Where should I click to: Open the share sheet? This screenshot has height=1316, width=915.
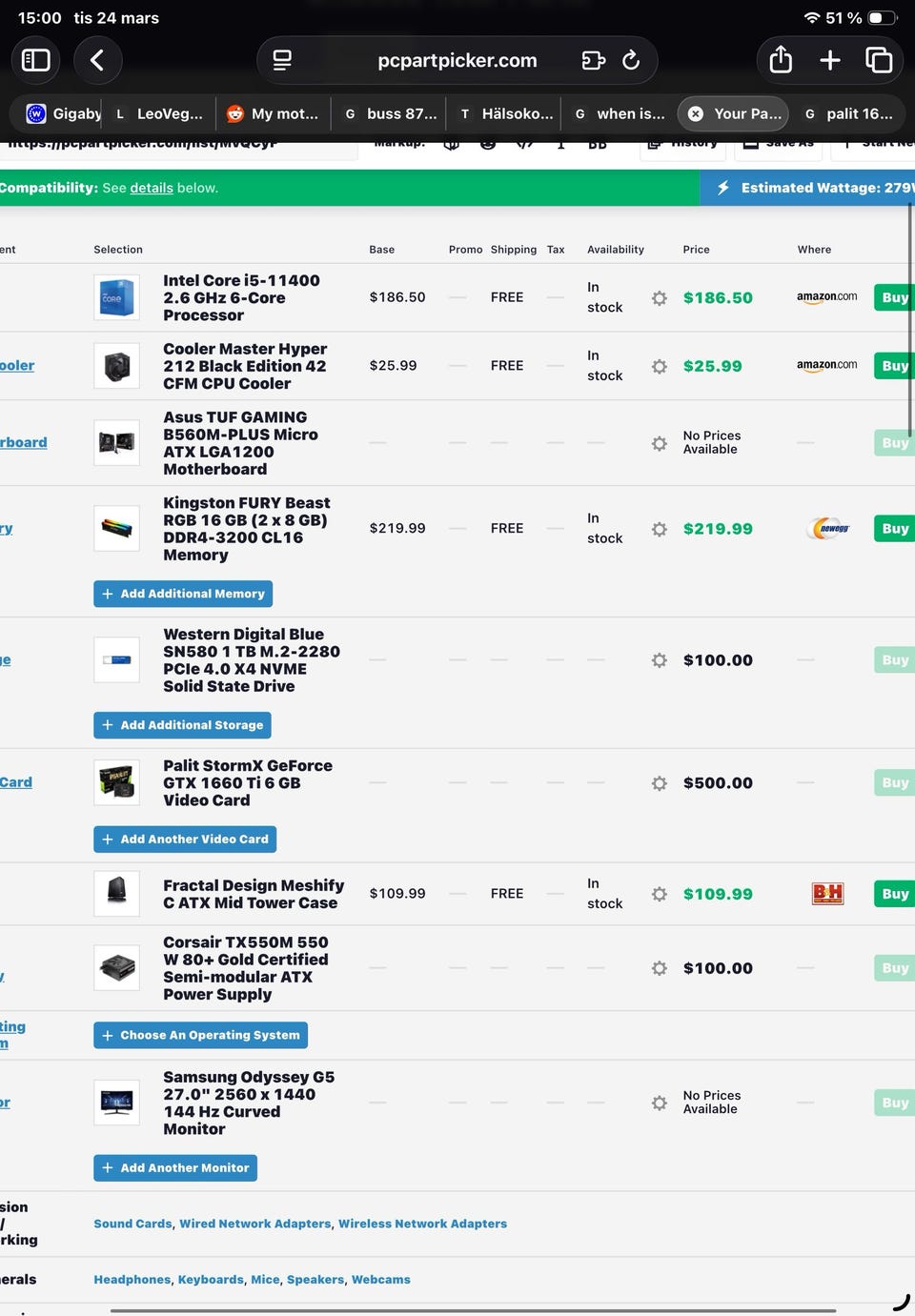(781, 60)
